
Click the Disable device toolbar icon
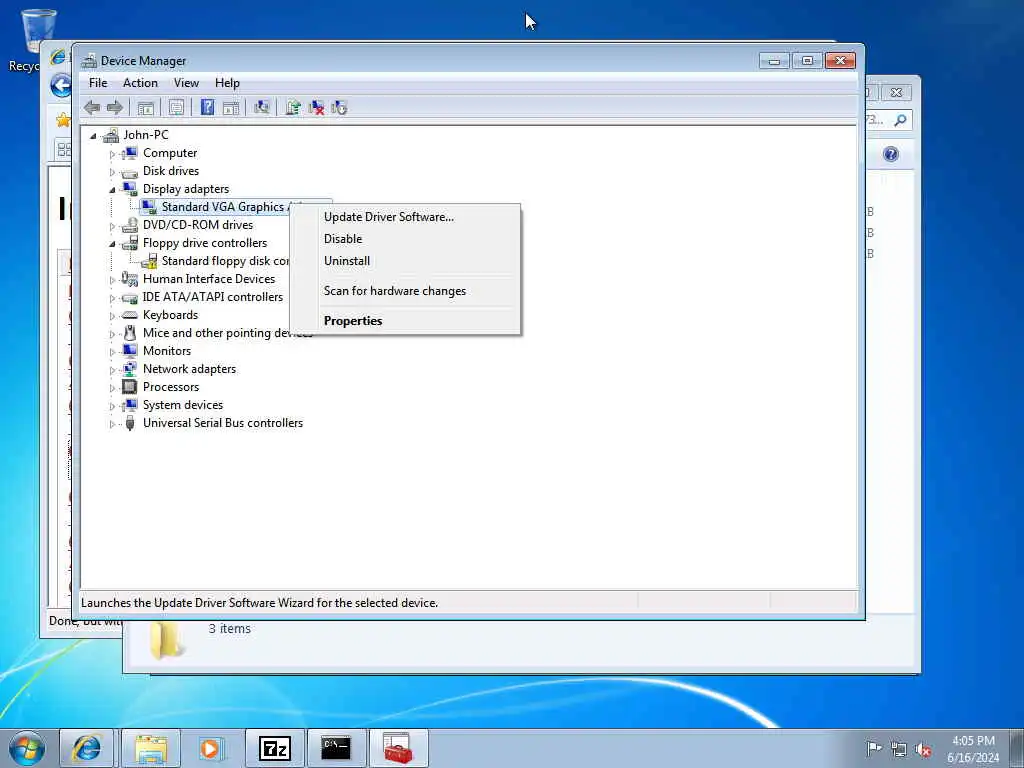point(340,108)
